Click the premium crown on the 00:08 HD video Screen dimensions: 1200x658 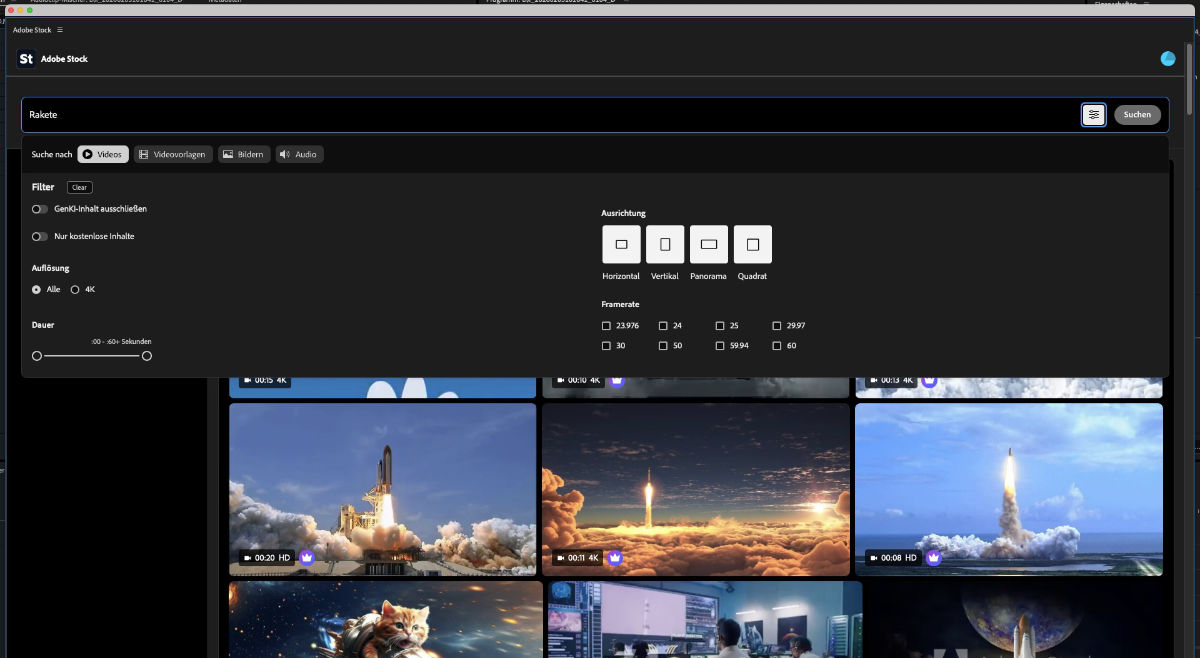[934, 557]
